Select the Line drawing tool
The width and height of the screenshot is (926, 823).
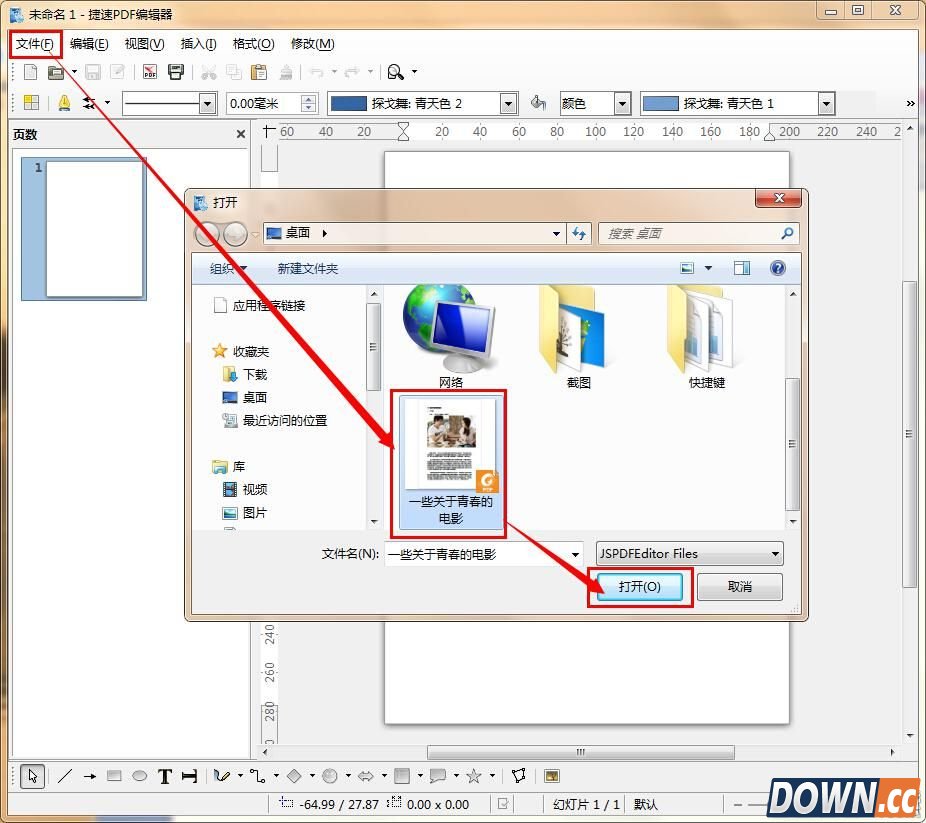click(65, 776)
